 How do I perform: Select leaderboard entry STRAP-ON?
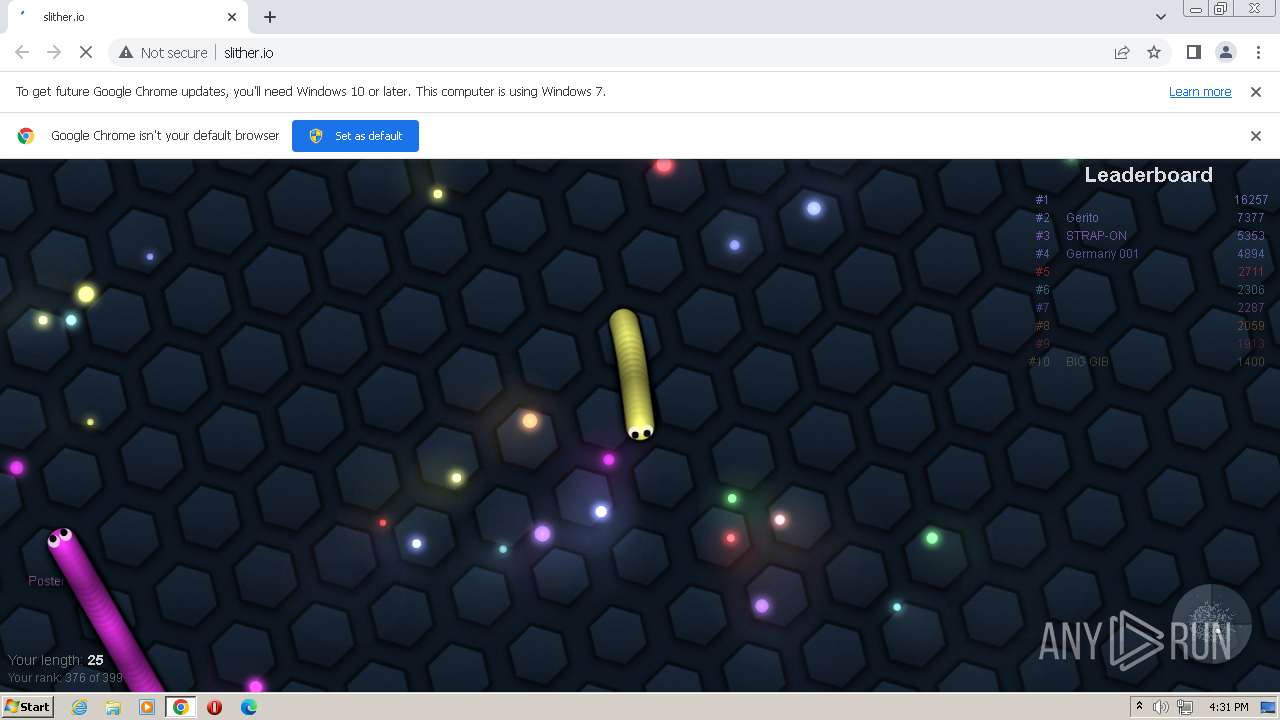pos(1096,236)
